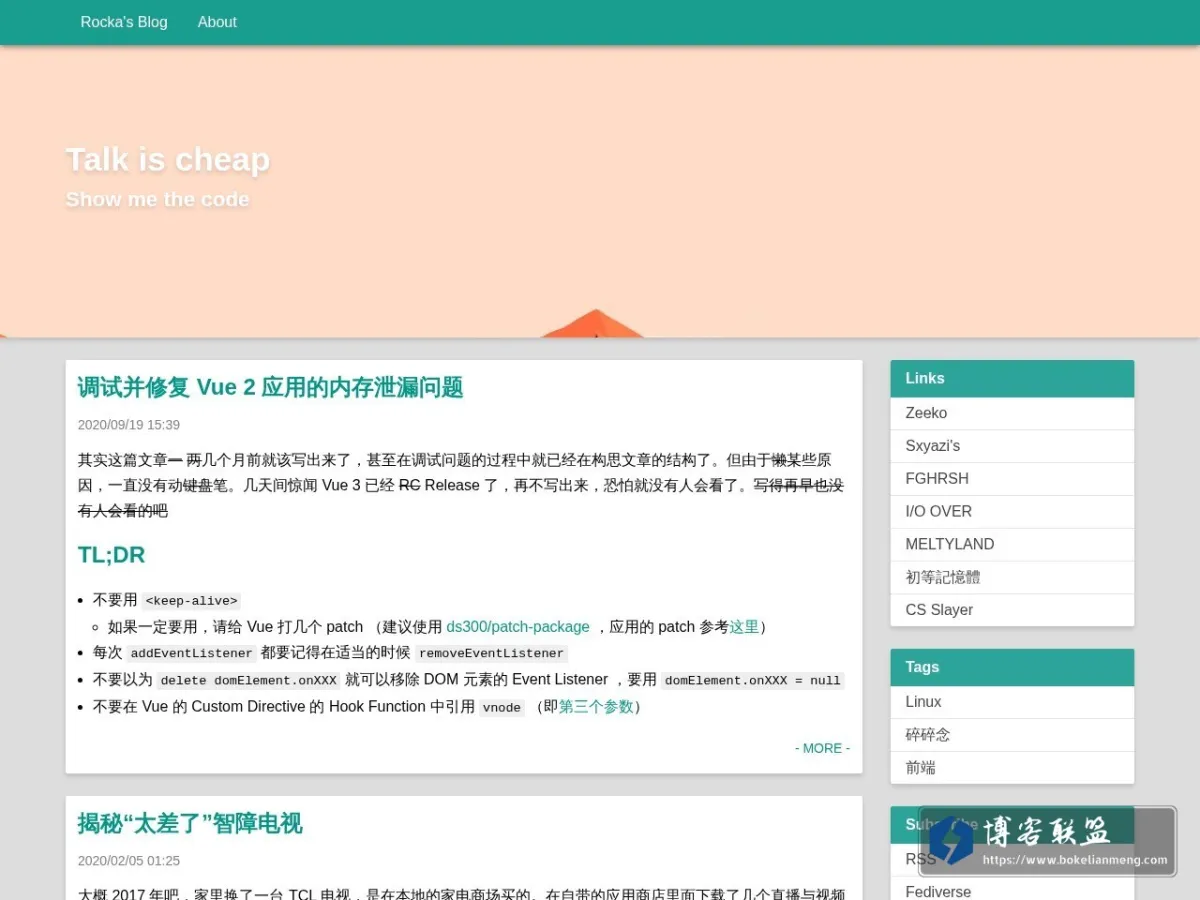
Task: Click the Tags panel header
Action: tap(1012, 668)
